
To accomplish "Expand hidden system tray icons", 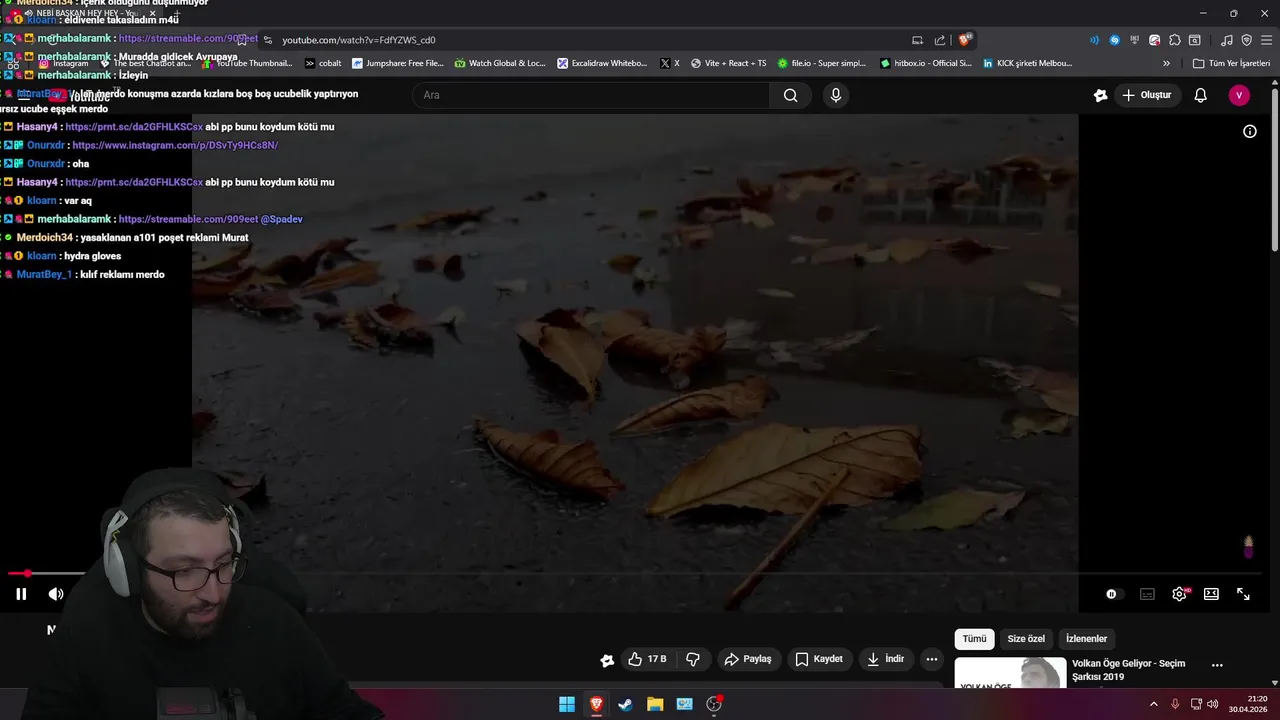I will tap(1153, 704).
